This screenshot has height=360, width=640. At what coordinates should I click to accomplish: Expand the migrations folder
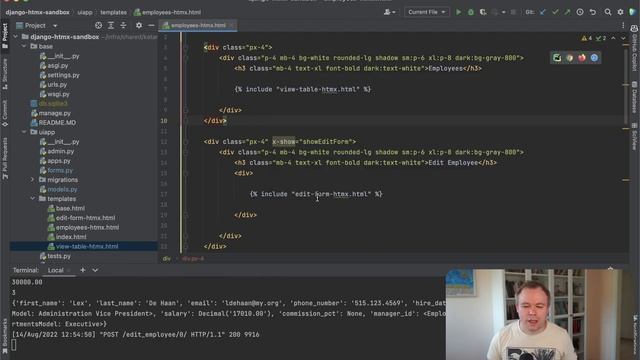pos(33,180)
